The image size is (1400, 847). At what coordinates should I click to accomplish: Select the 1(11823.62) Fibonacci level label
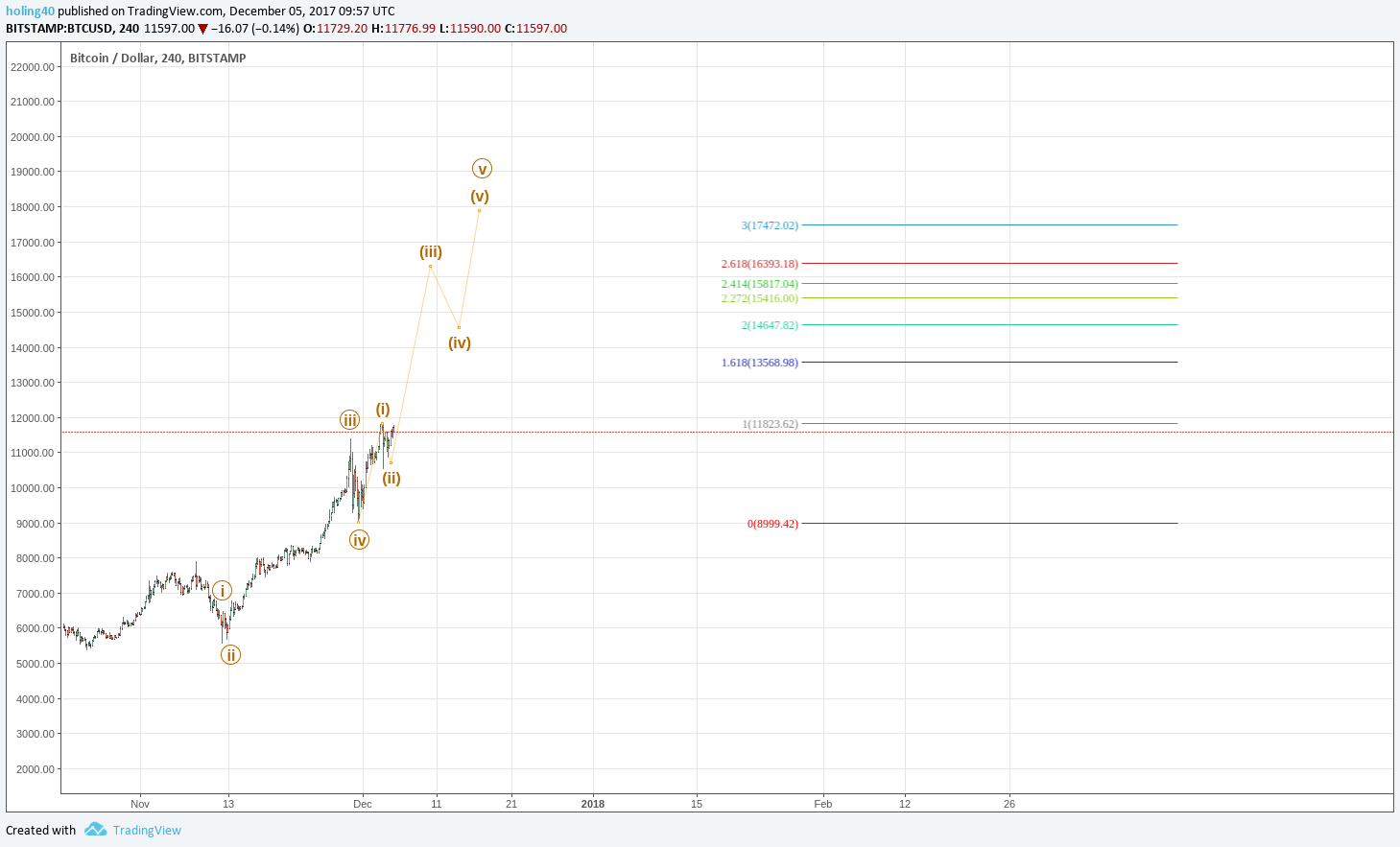pos(770,424)
